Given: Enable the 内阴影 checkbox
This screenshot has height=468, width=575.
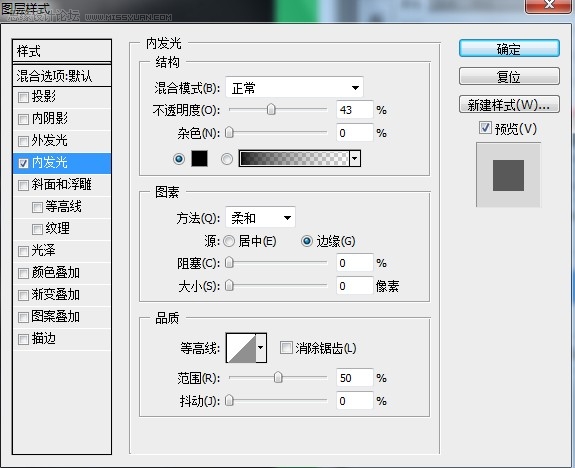Looking at the screenshot, I should 23,119.
